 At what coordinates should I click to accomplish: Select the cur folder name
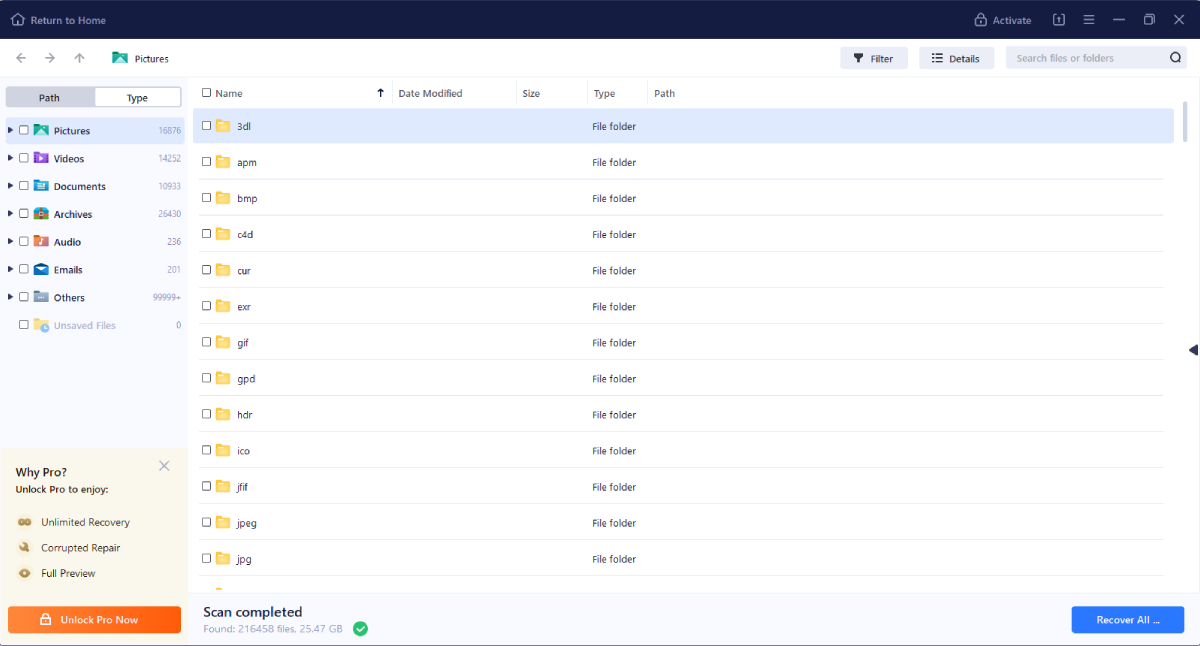click(244, 270)
